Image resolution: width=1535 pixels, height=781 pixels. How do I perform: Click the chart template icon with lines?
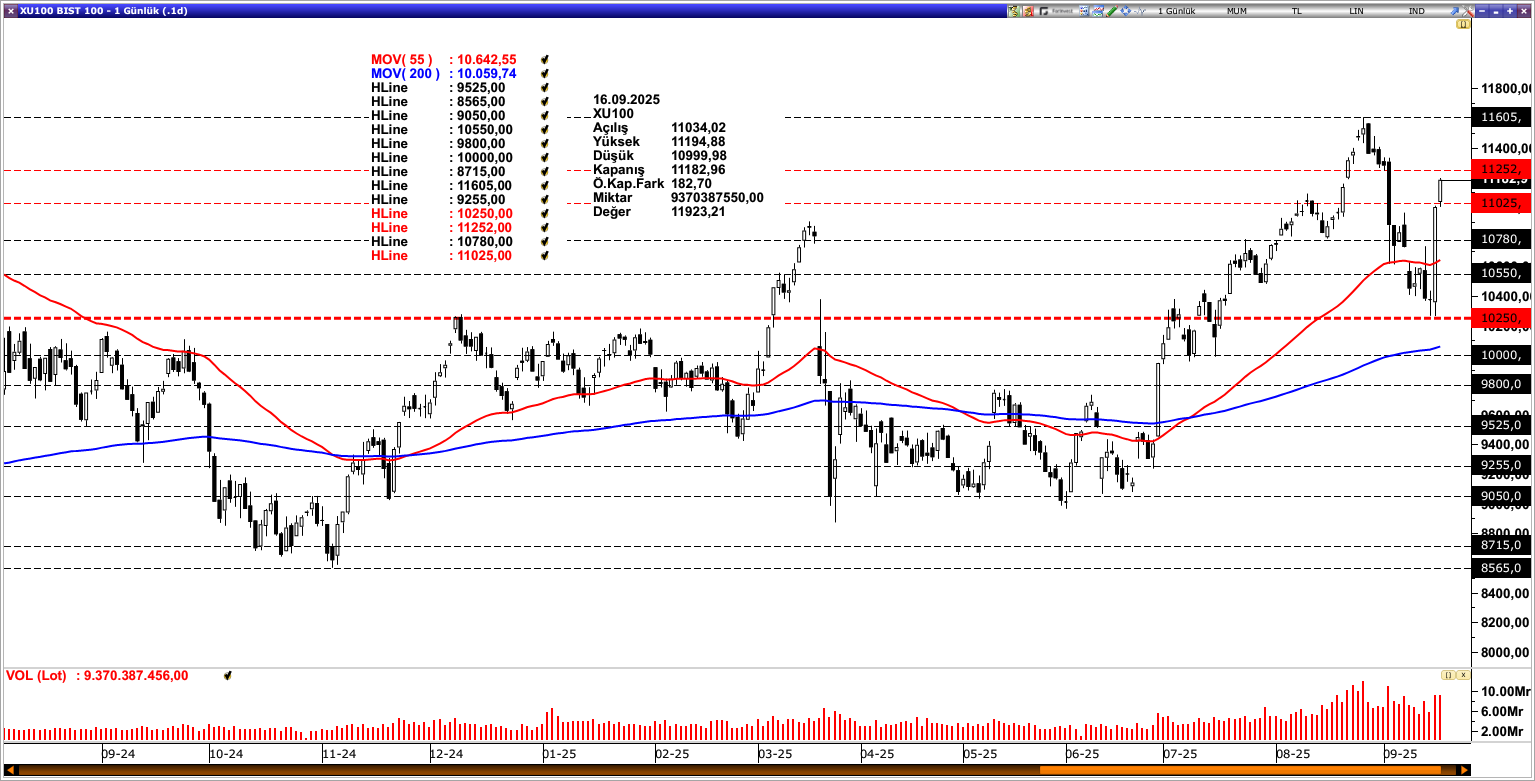point(1098,11)
